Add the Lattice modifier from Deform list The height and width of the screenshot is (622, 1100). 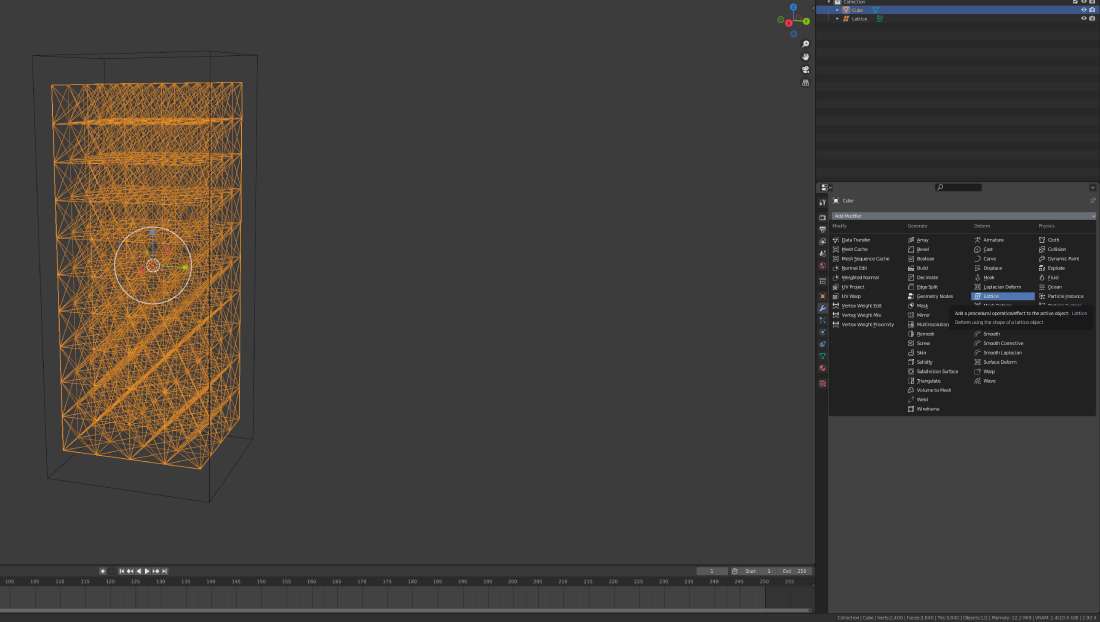[x=1002, y=296]
